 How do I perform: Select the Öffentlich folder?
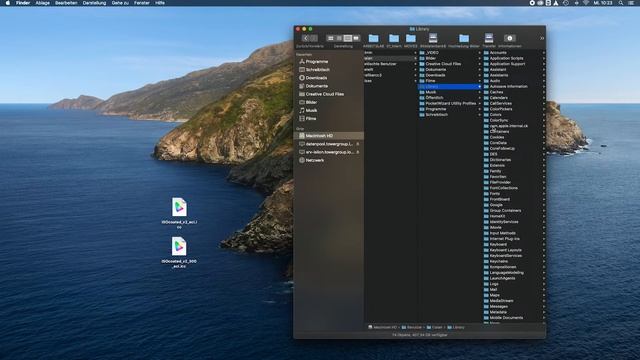pyautogui.click(x=450, y=98)
